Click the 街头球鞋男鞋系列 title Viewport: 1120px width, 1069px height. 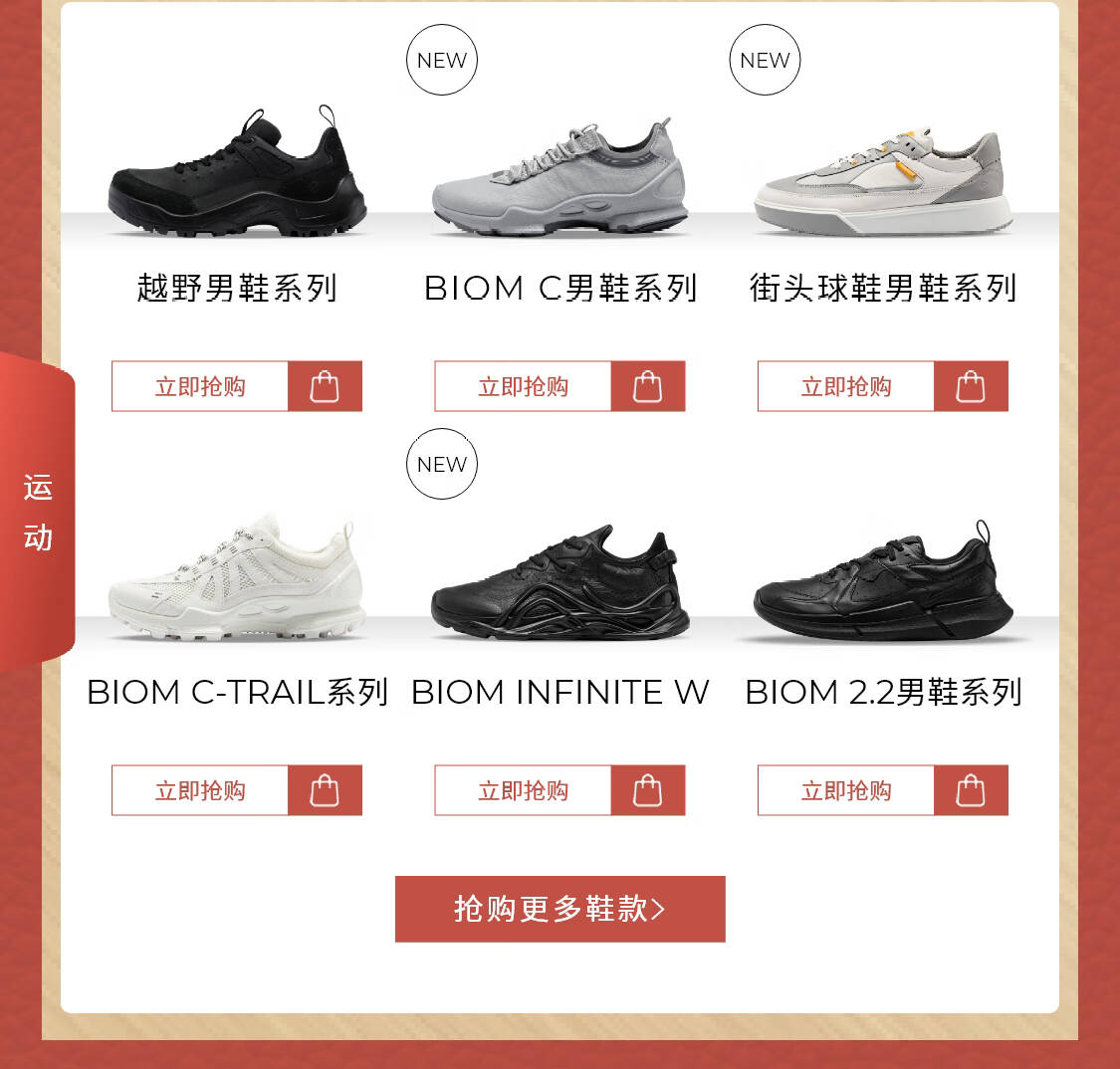883,288
